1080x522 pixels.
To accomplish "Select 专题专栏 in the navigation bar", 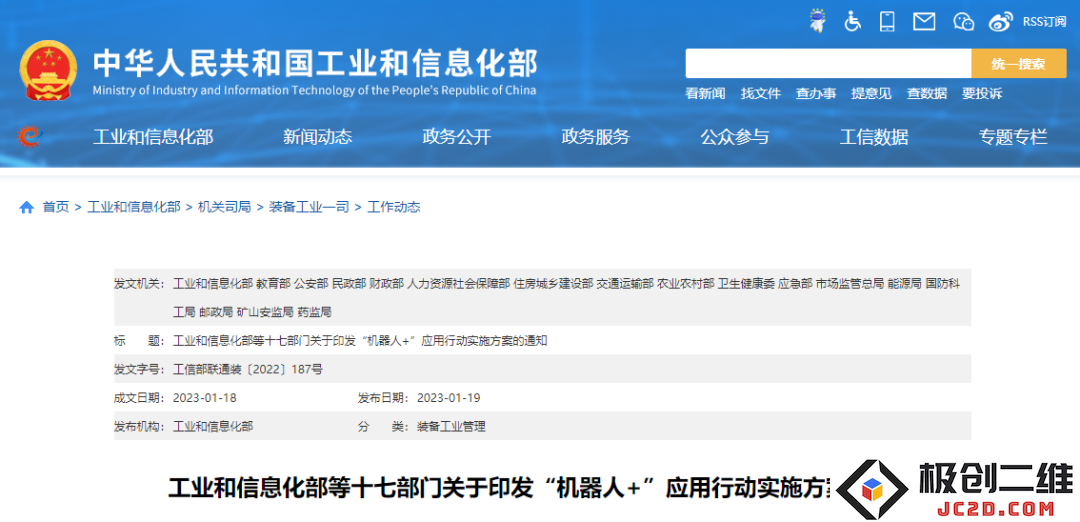I will pyautogui.click(x=1013, y=137).
